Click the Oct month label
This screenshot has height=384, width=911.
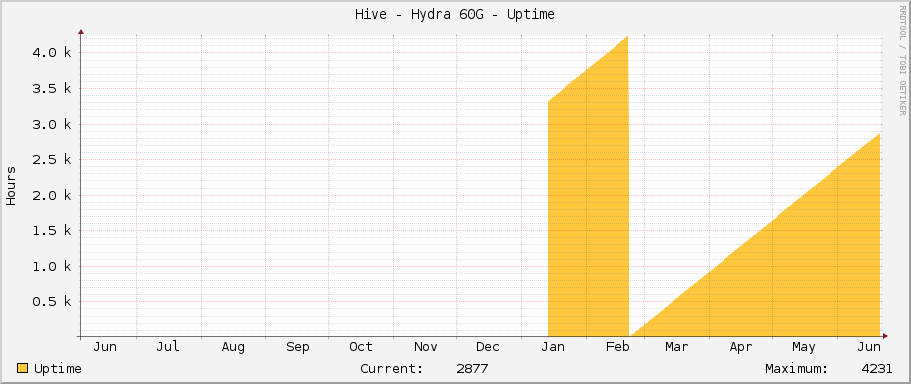click(x=361, y=347)
